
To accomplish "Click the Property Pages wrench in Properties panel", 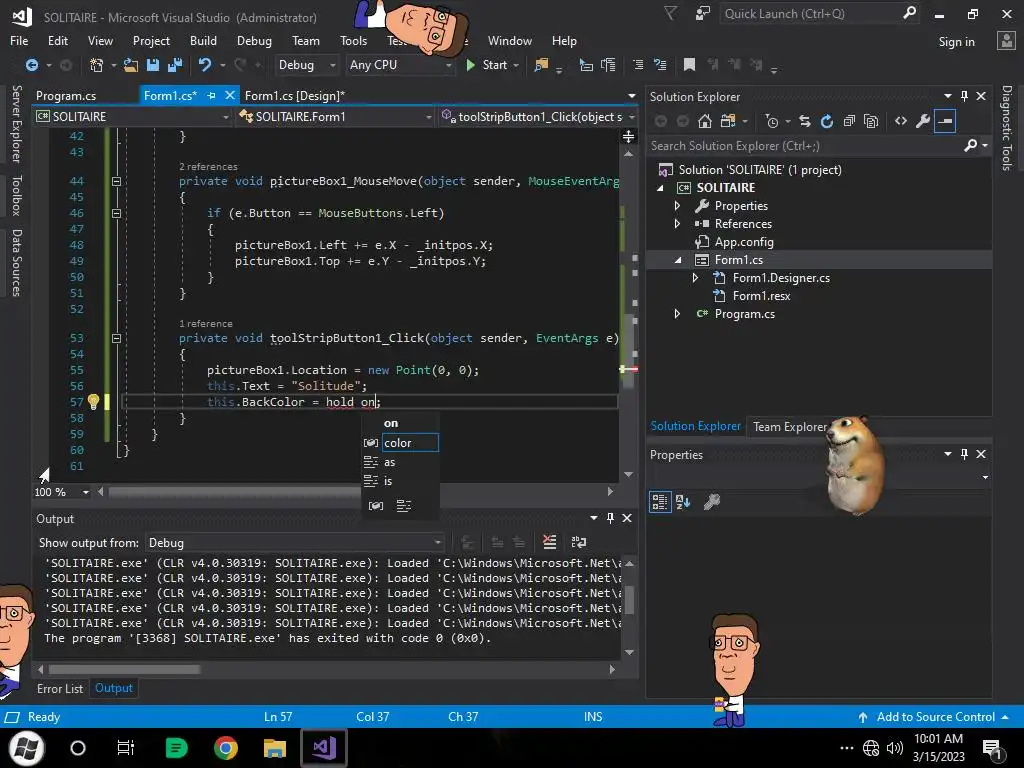I will coord(712,502).
